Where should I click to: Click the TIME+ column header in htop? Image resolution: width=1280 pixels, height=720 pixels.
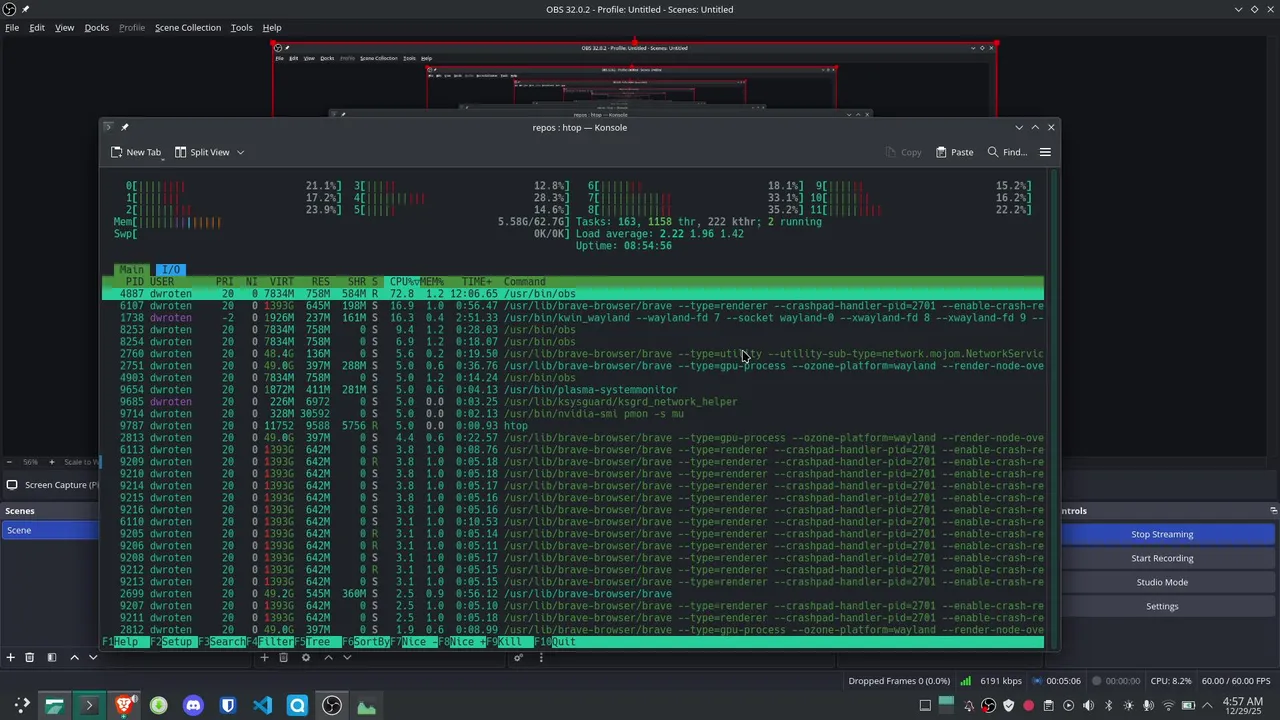coord(476,282)
